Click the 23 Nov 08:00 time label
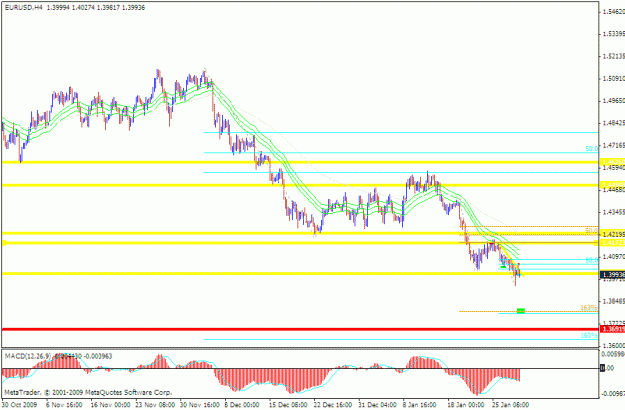This screenshot has width=625, height=410. click(x=155, y=404)
